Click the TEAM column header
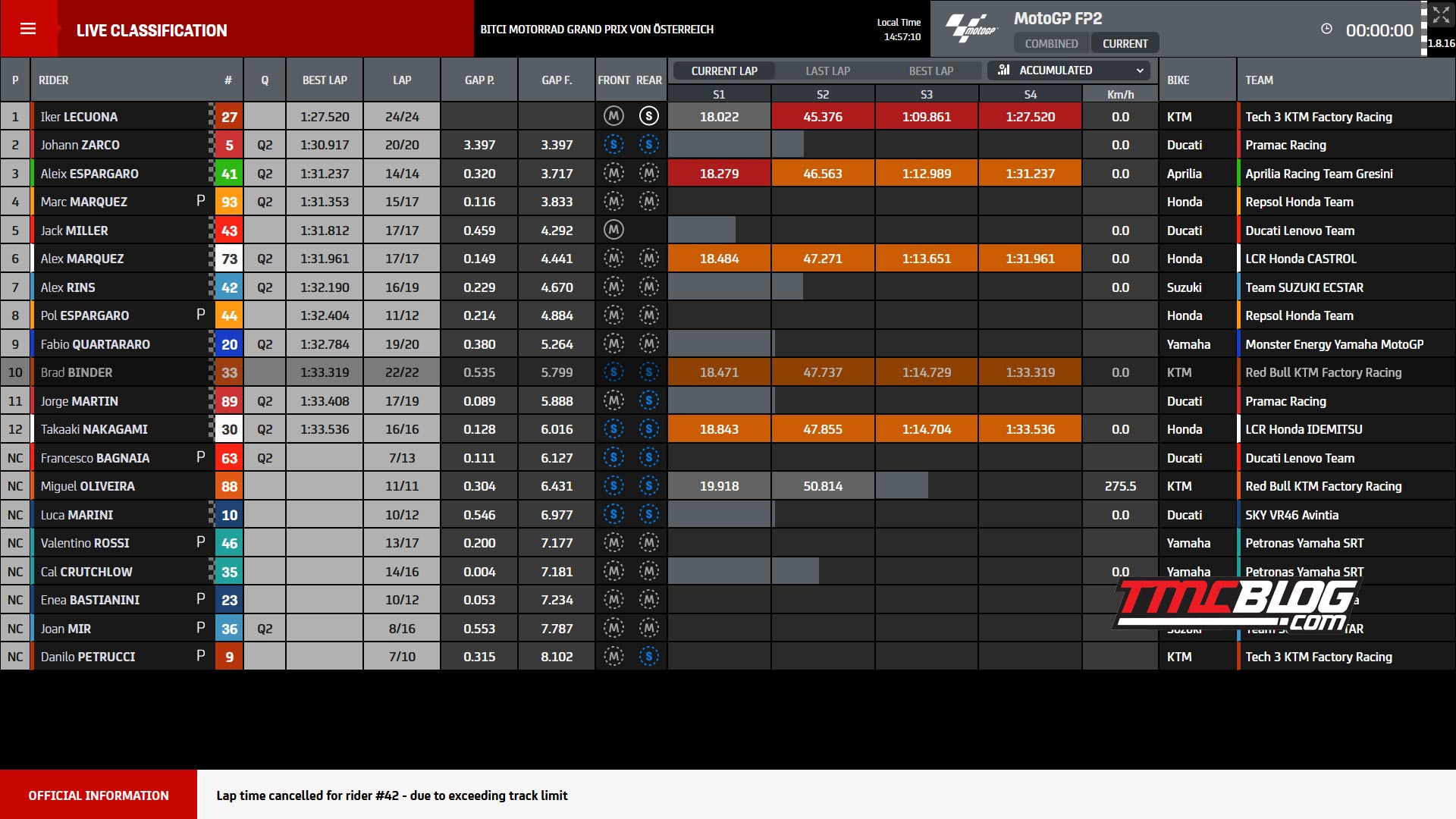The image size is (1456, 819). pyautogui.click(x=1259, y=80)
